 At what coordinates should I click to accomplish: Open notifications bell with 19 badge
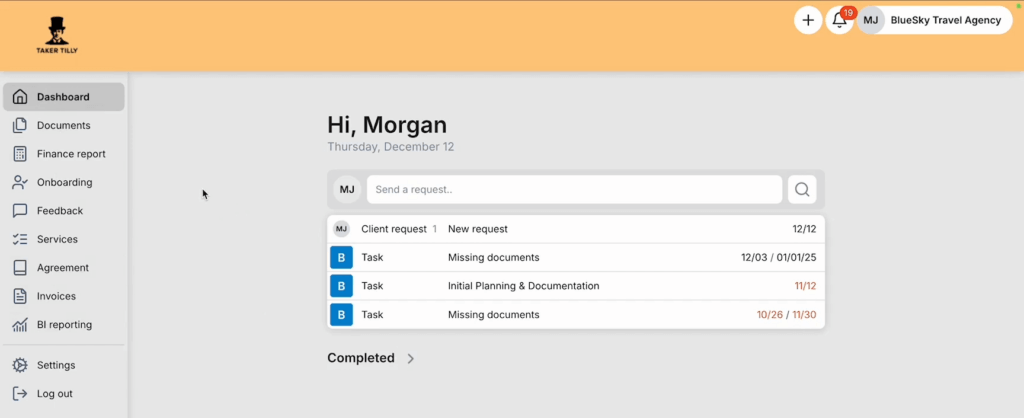[x=840, y=20]
